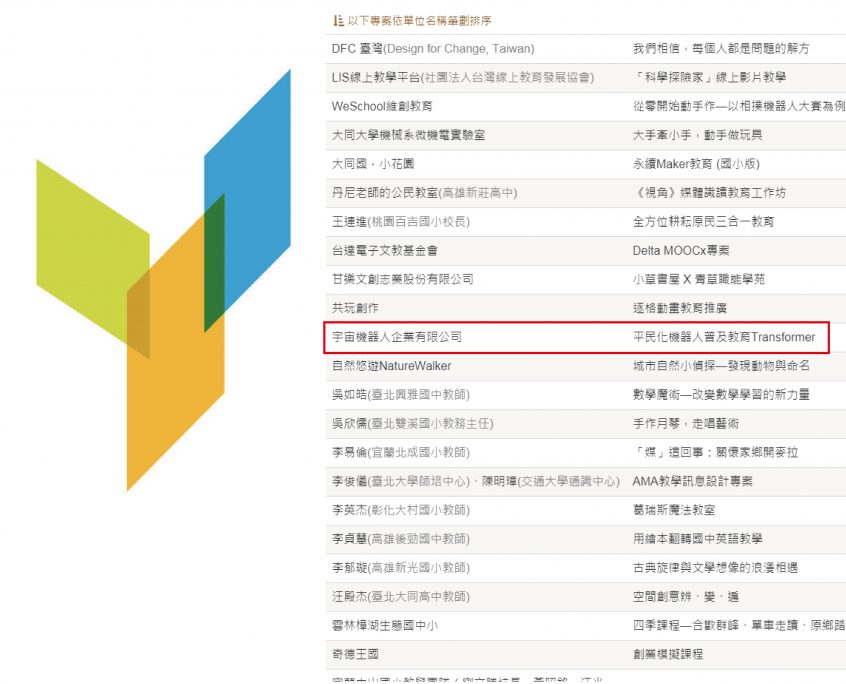Select the 李俊儀、陳明璋 unit cell
846x684 pixels.
click(x=475, y=481)
